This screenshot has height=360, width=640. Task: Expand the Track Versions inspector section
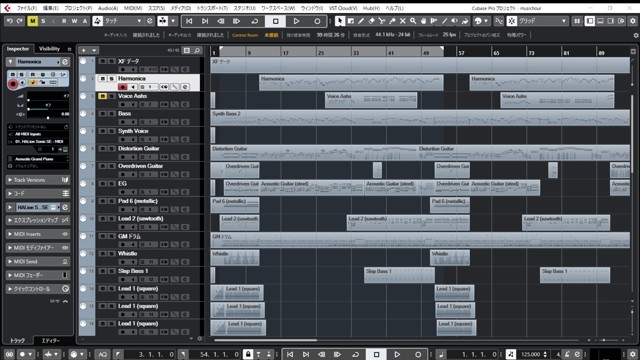(38, 180)
